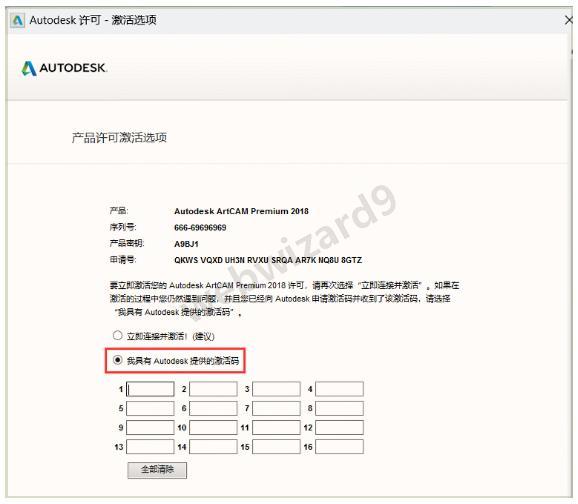
Task: Focus activation code field 16
Action: click(340, 447)
